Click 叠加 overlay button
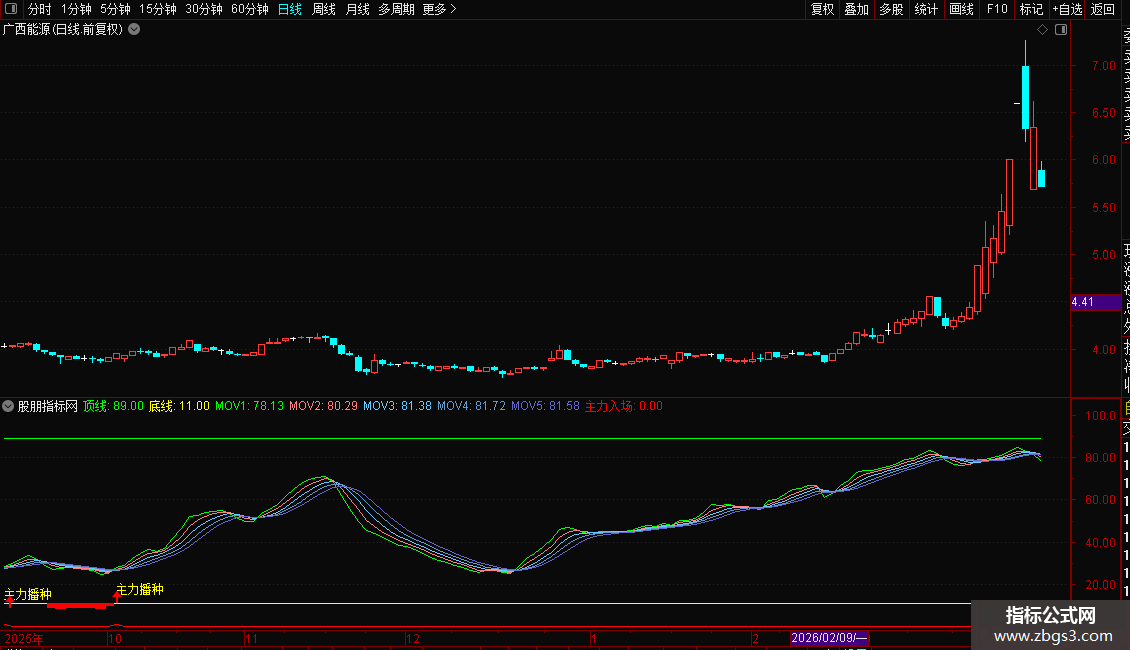 click(x=857, y=9)
